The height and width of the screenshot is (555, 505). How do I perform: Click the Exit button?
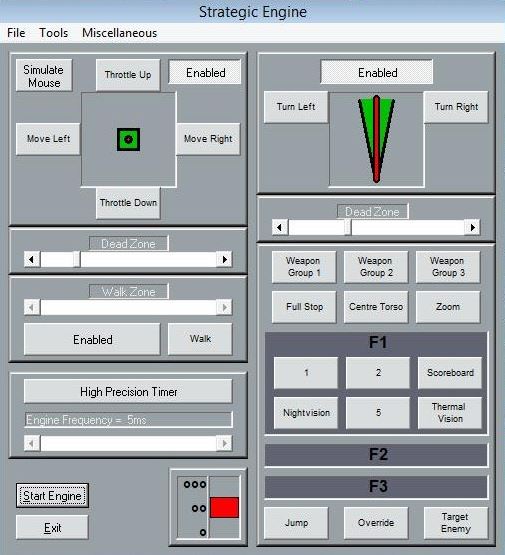52,527
